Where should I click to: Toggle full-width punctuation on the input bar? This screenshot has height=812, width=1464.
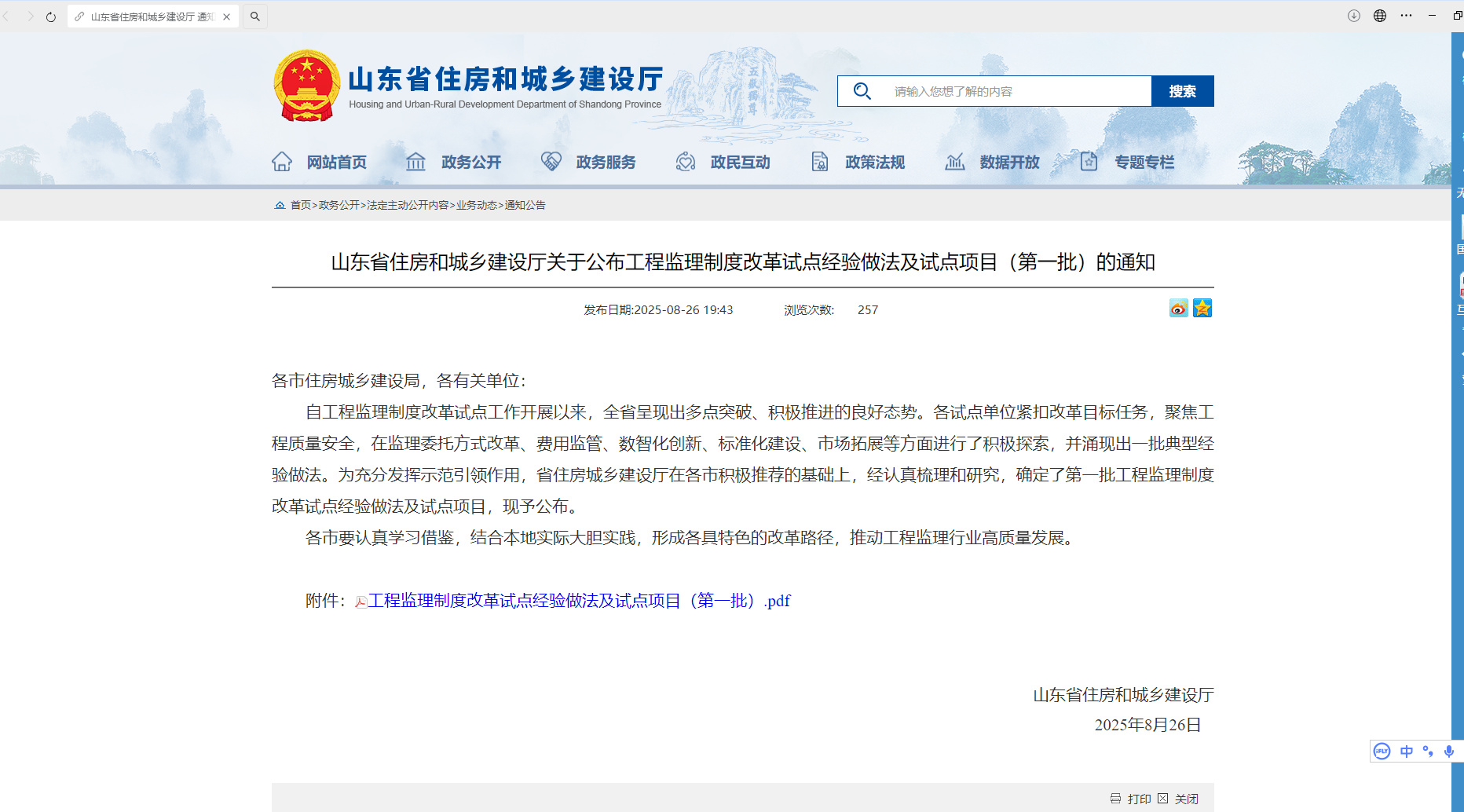click(1428, 752)
